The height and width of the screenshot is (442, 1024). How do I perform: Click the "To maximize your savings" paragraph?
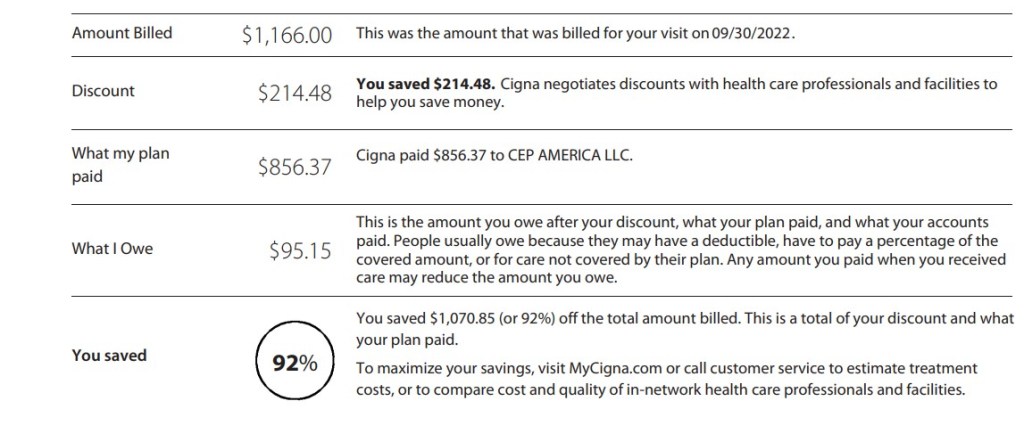point(660,379)
